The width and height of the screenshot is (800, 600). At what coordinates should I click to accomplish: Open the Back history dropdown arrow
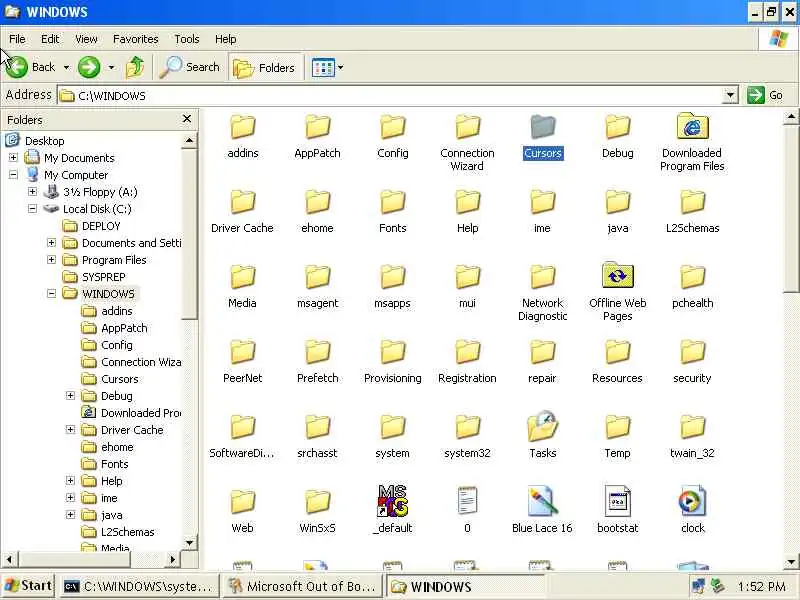66,67
